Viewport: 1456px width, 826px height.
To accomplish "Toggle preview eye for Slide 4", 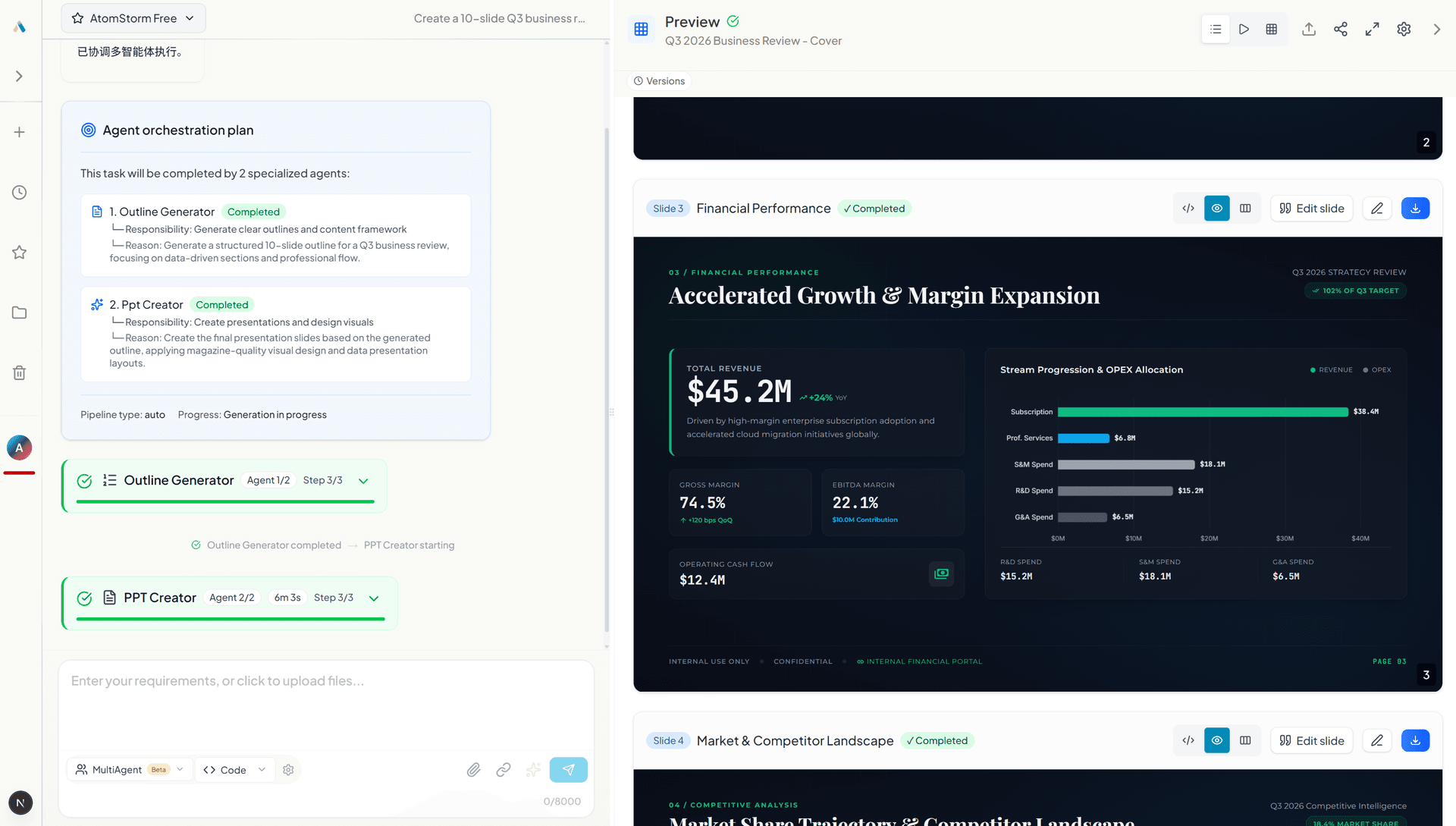I will click(1217, 740).
